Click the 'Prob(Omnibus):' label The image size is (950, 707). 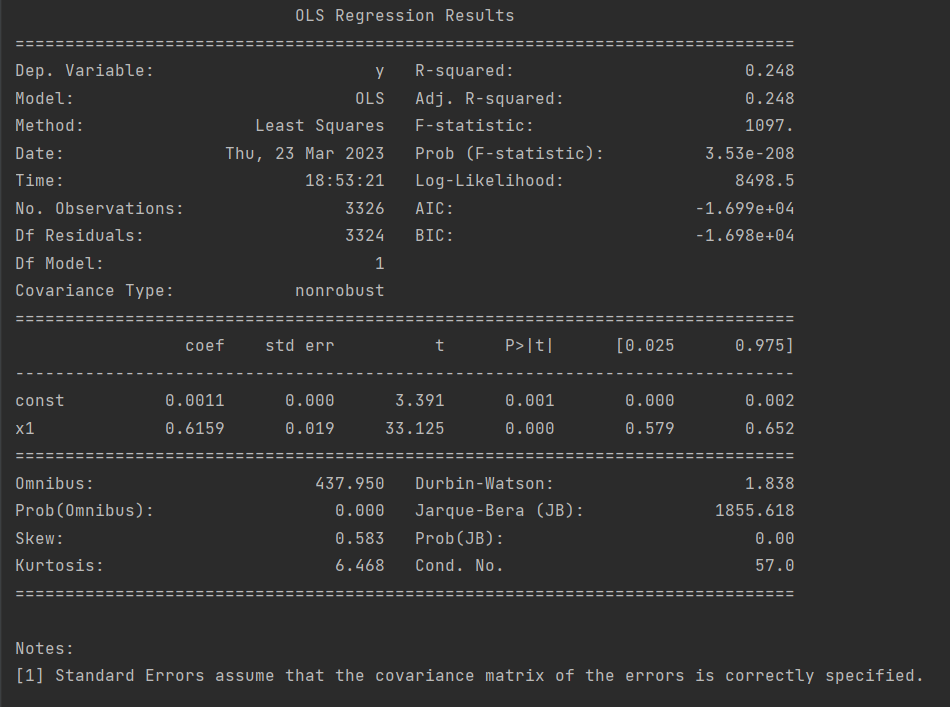coord(84,511)
